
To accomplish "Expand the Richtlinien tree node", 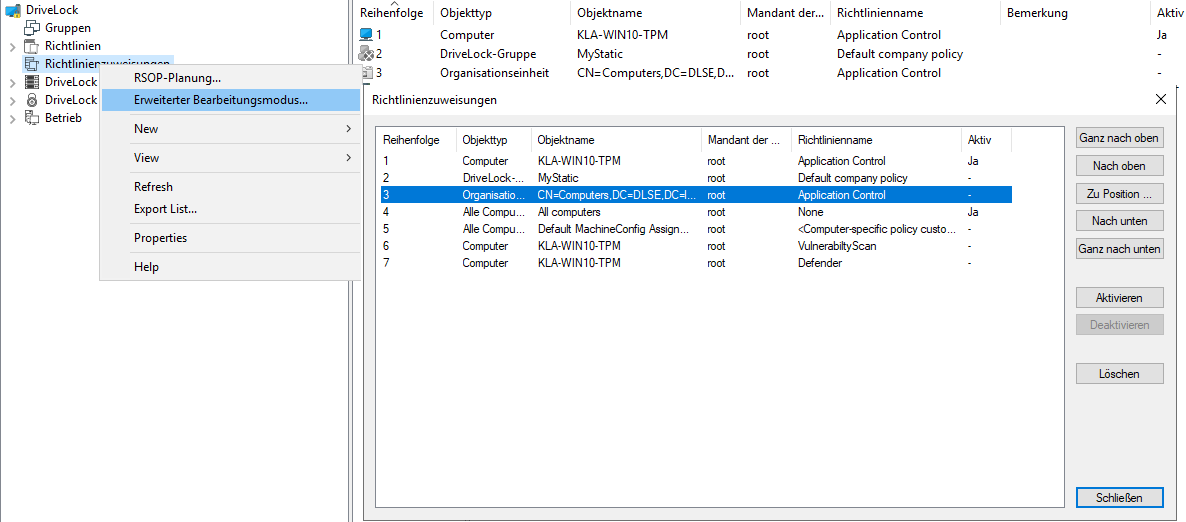I will coord(13,47).
